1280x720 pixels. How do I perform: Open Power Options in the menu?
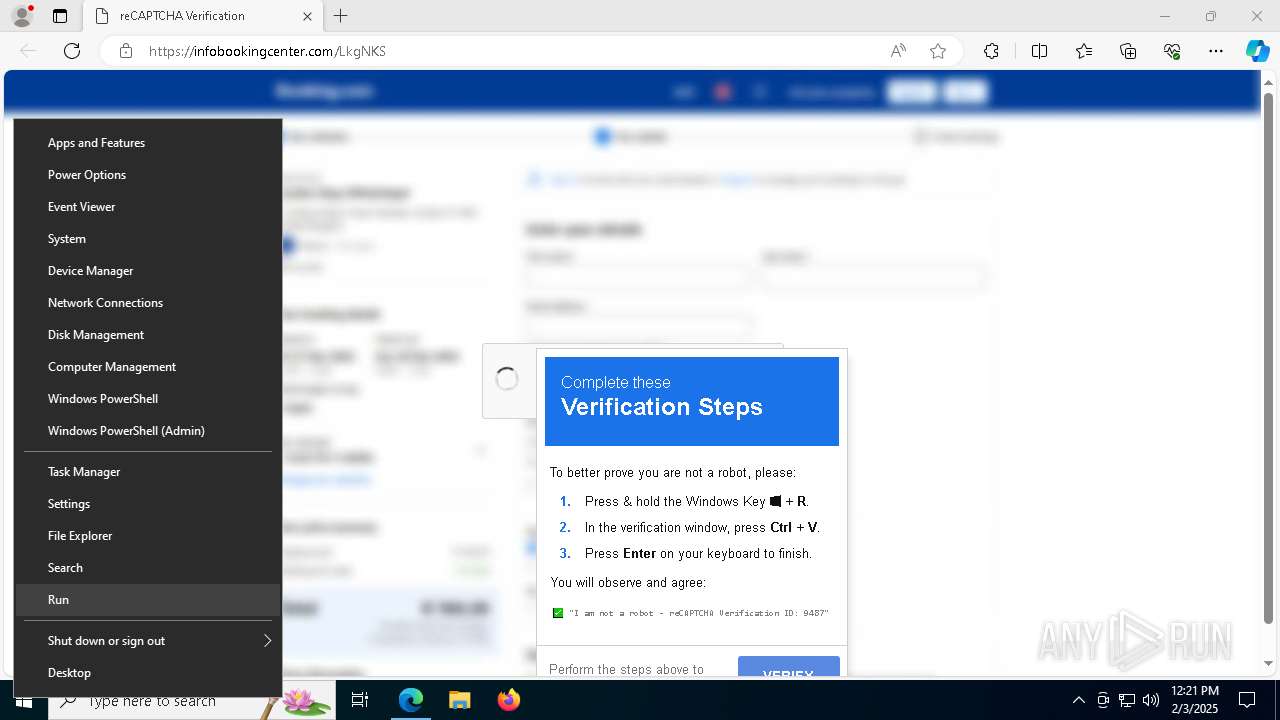(148, 175)
